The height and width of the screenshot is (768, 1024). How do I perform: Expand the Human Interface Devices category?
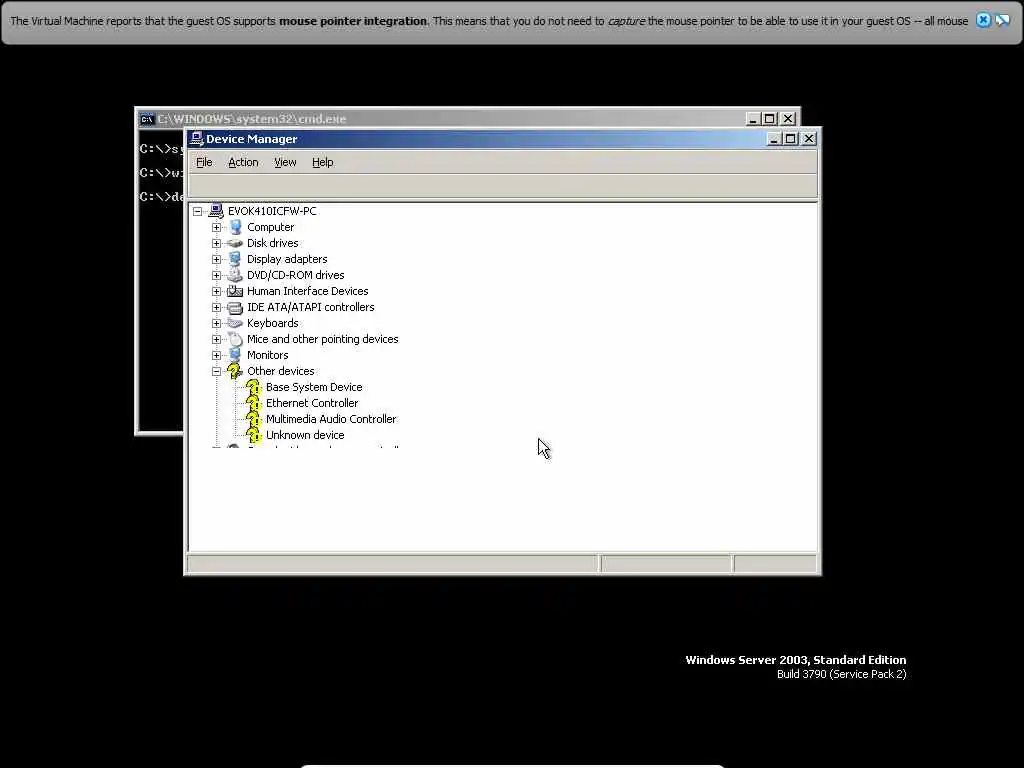click(216, 291)
